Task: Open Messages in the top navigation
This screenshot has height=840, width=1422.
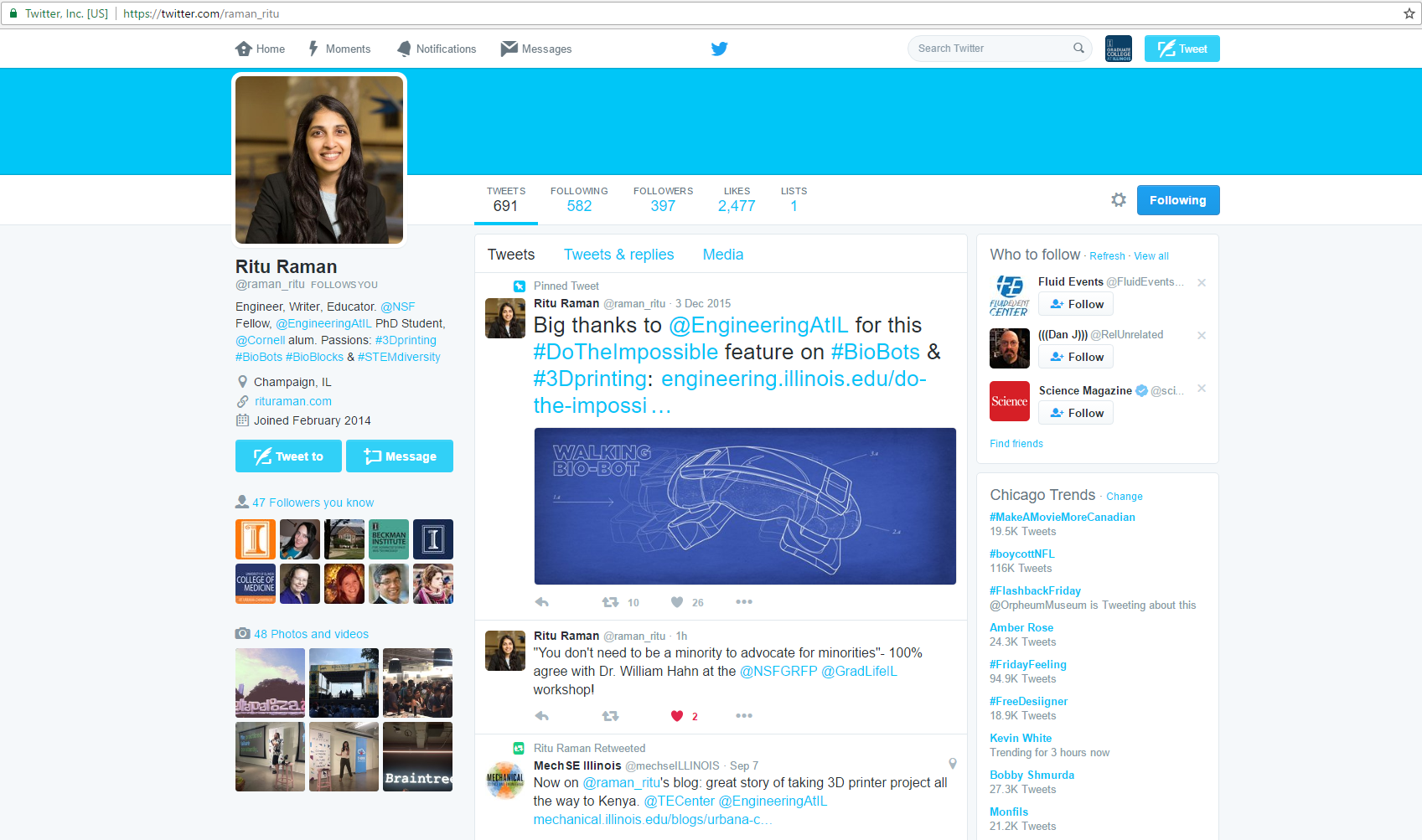Action: (536, 49)
